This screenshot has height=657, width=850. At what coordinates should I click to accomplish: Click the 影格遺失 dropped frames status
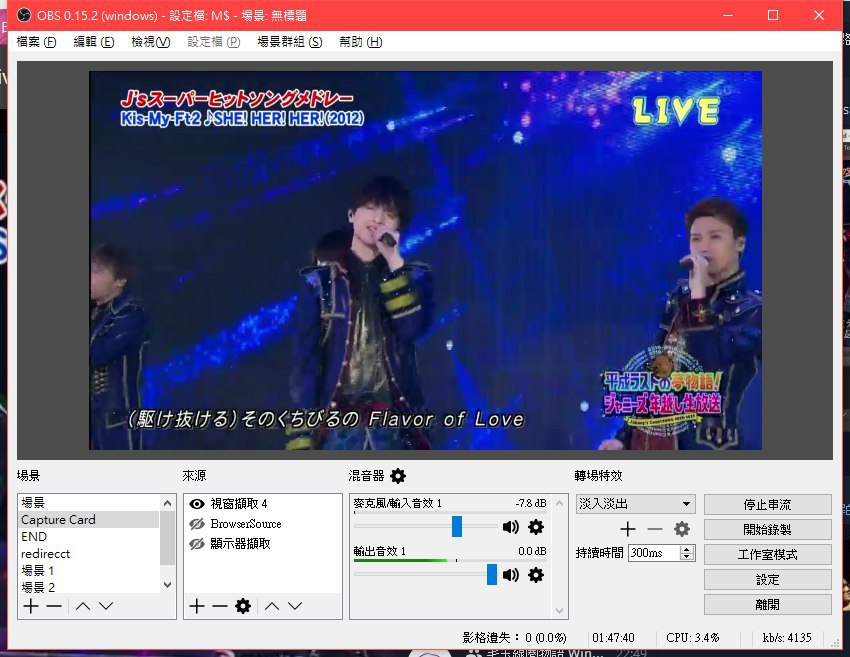tap(514, 637)
